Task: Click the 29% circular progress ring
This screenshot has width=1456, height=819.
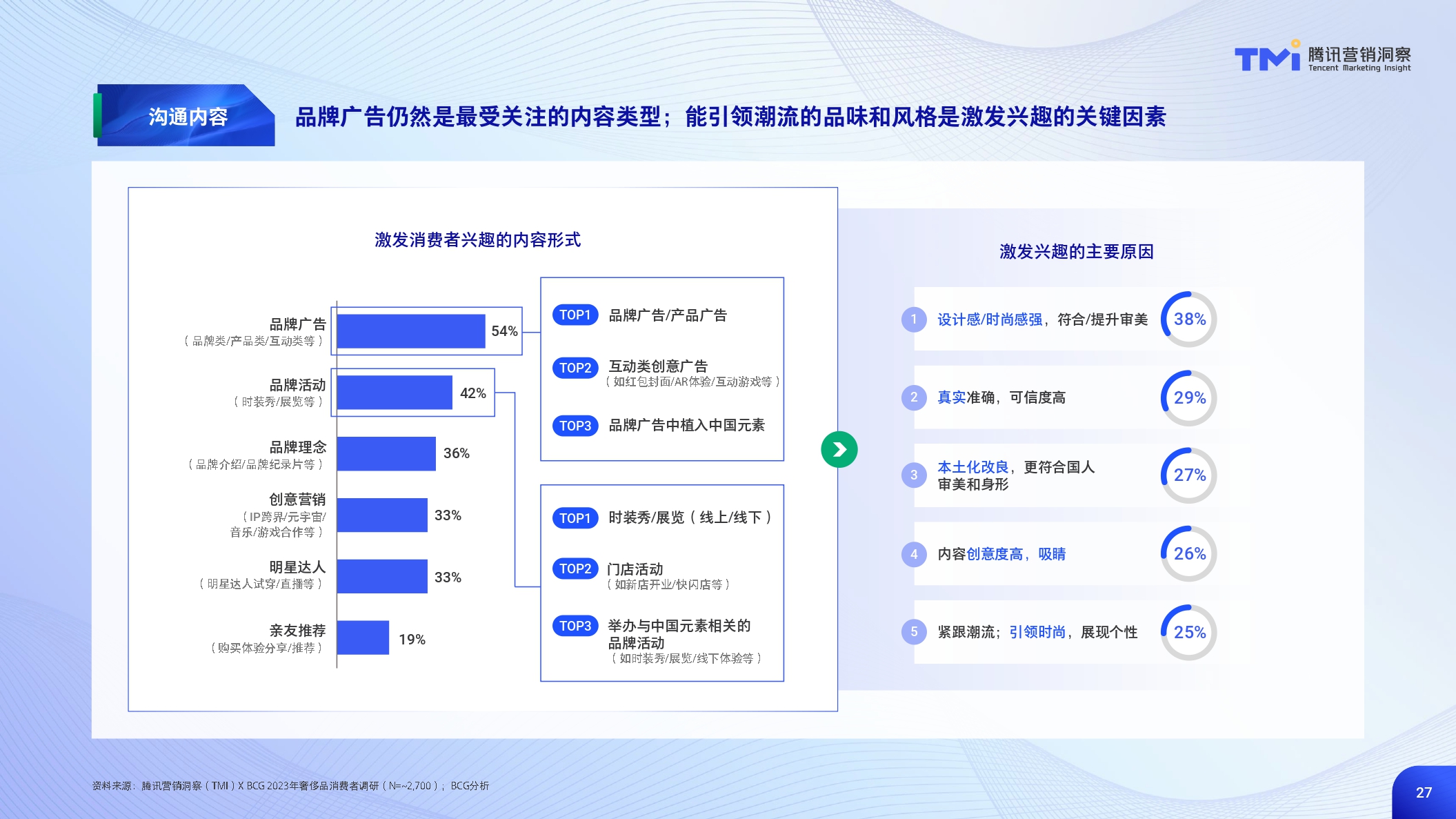Action: click(1189, 398)
